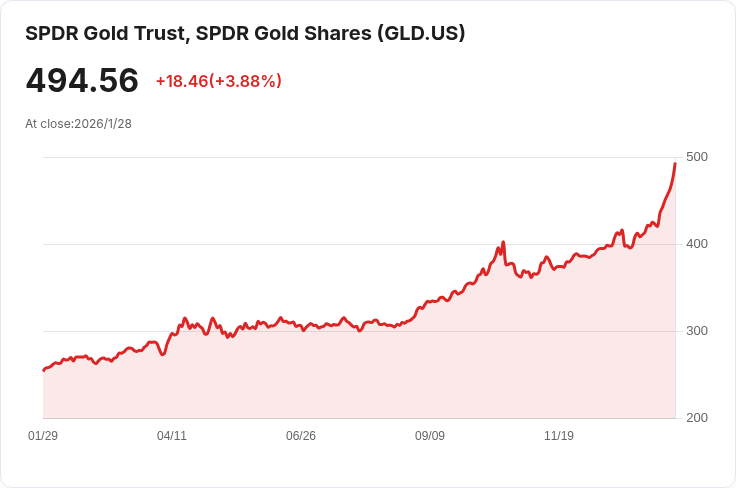Screen dimensions: 736x488
Task: Click the 500 horizontal gridline
Action: click(x=359, y=158)
